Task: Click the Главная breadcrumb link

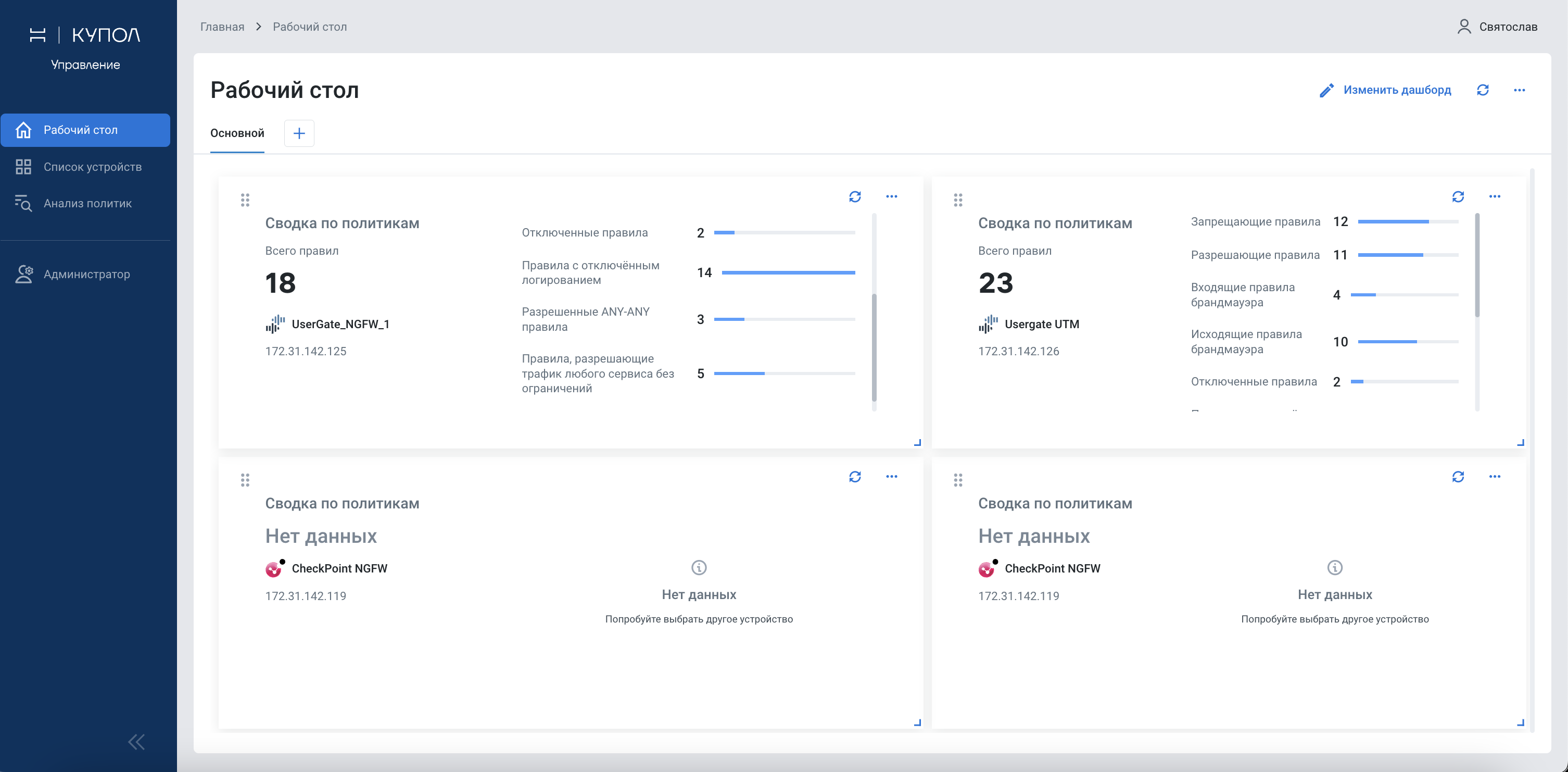Action: click(222, 27)
